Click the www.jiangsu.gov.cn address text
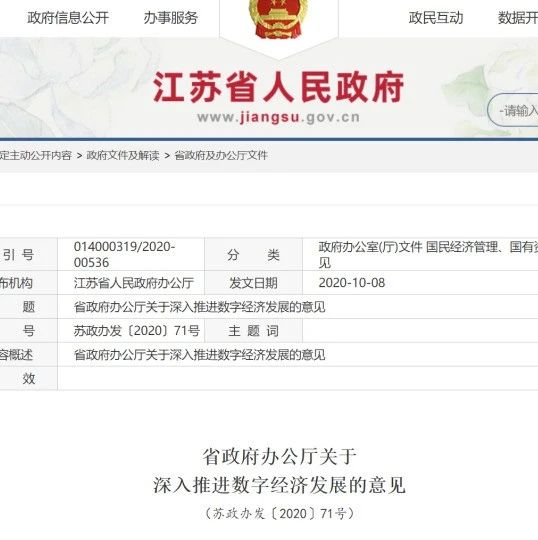 [279, 117]
